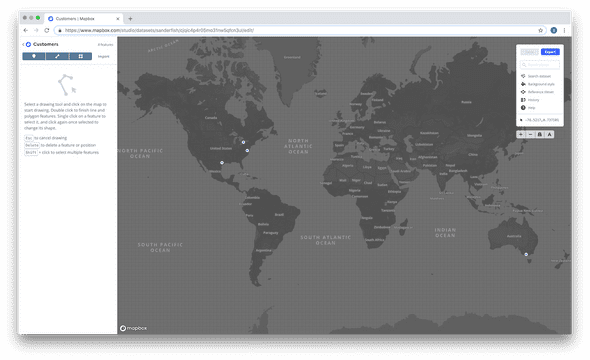This screenshot has height=360, width=590.
Task: Toggle the map lock control
Action: click(x=540, y=134)
